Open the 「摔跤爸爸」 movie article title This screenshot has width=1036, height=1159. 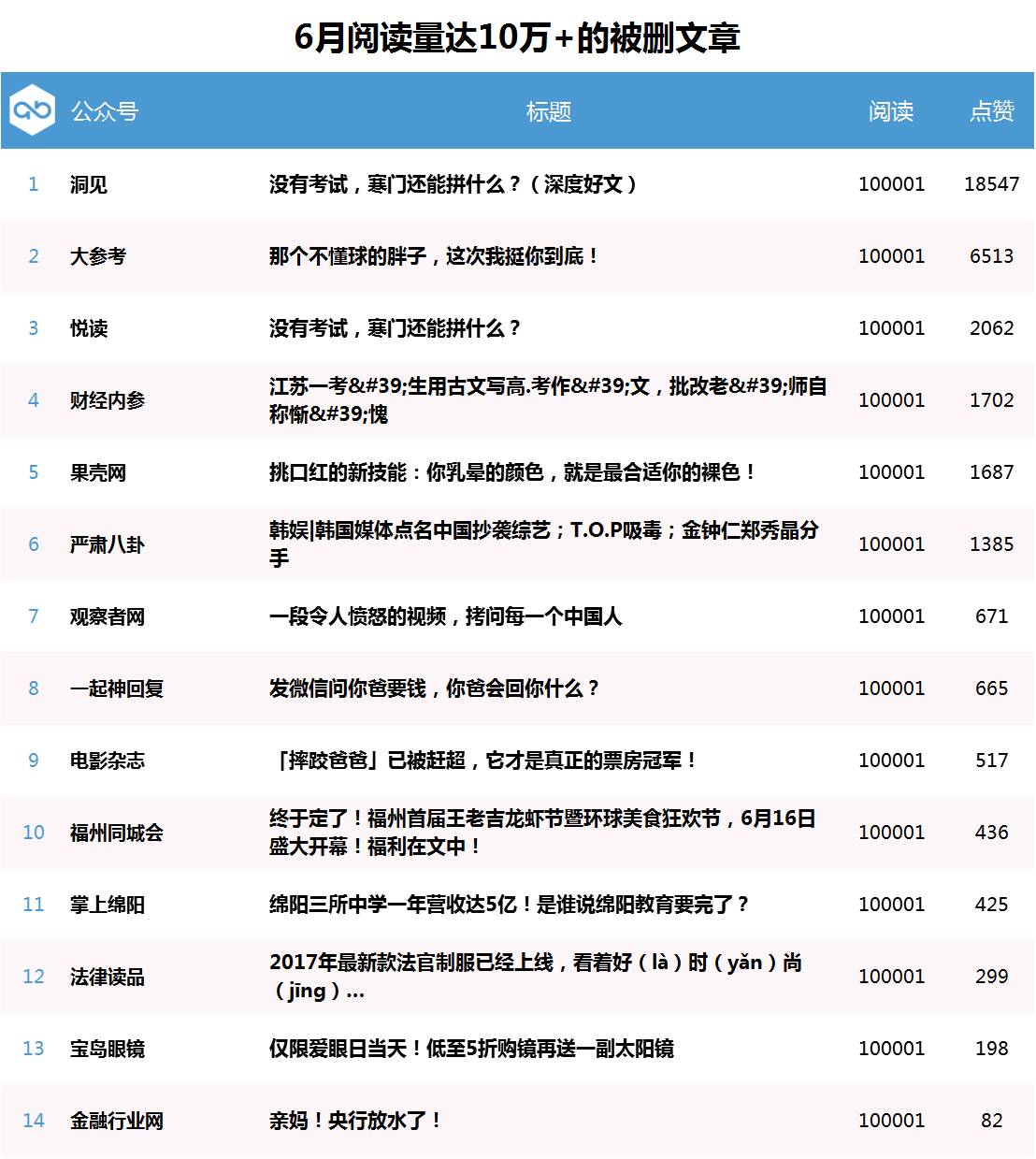482,761
